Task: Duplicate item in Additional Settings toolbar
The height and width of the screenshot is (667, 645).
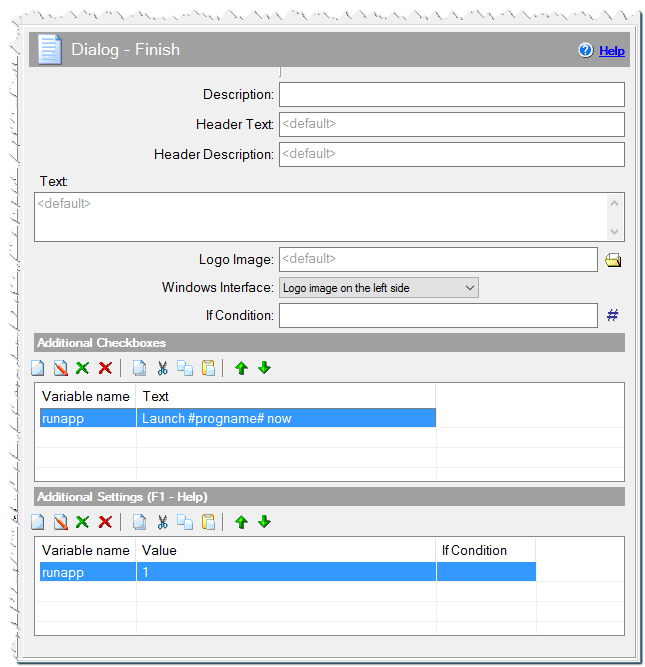Action: 139,522
